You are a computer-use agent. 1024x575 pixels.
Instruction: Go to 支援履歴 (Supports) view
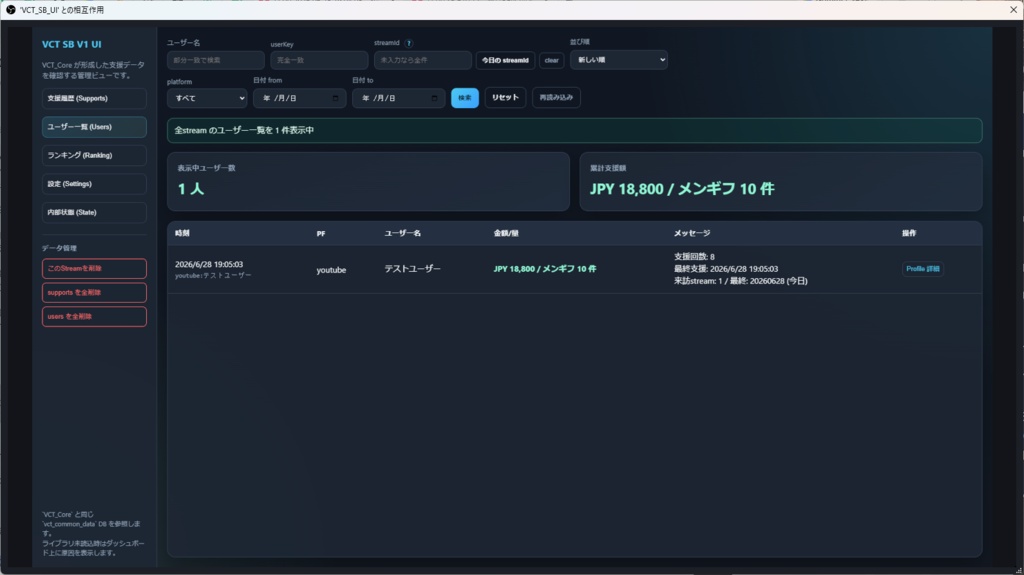(x=94, y=98)
